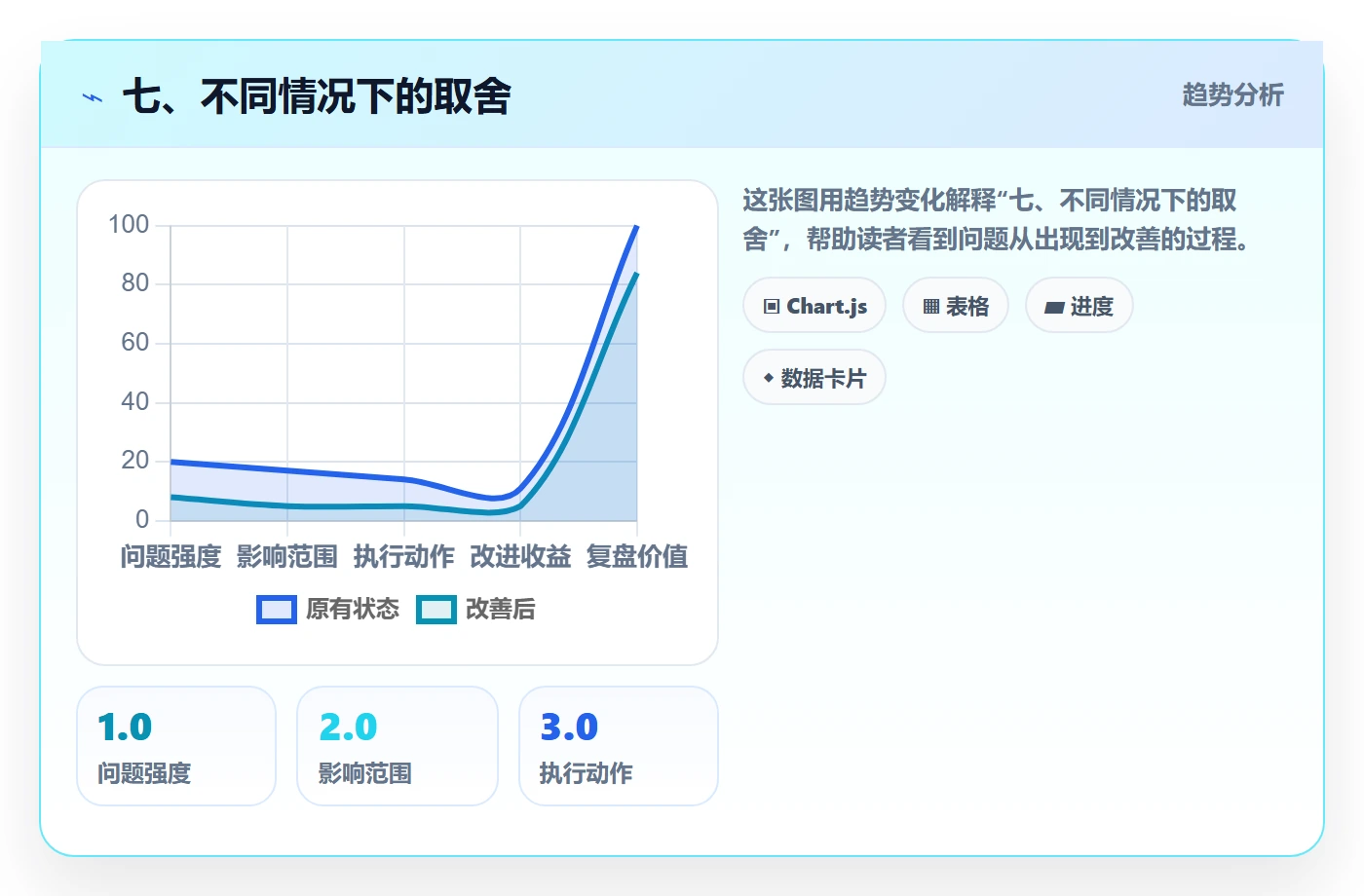Open the 3.0 执行动作 data card
The width and height of the screenshot is (1364, 896).
pyautogui.click(x=619, y=746)
